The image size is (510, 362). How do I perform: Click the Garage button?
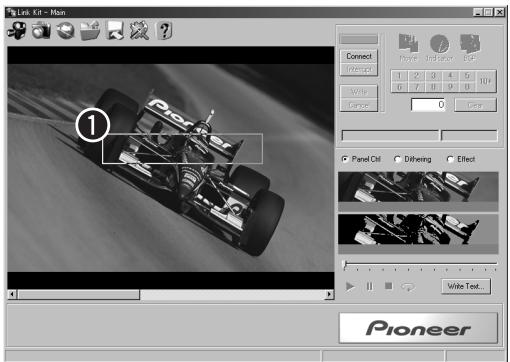(x=359, y=105)
